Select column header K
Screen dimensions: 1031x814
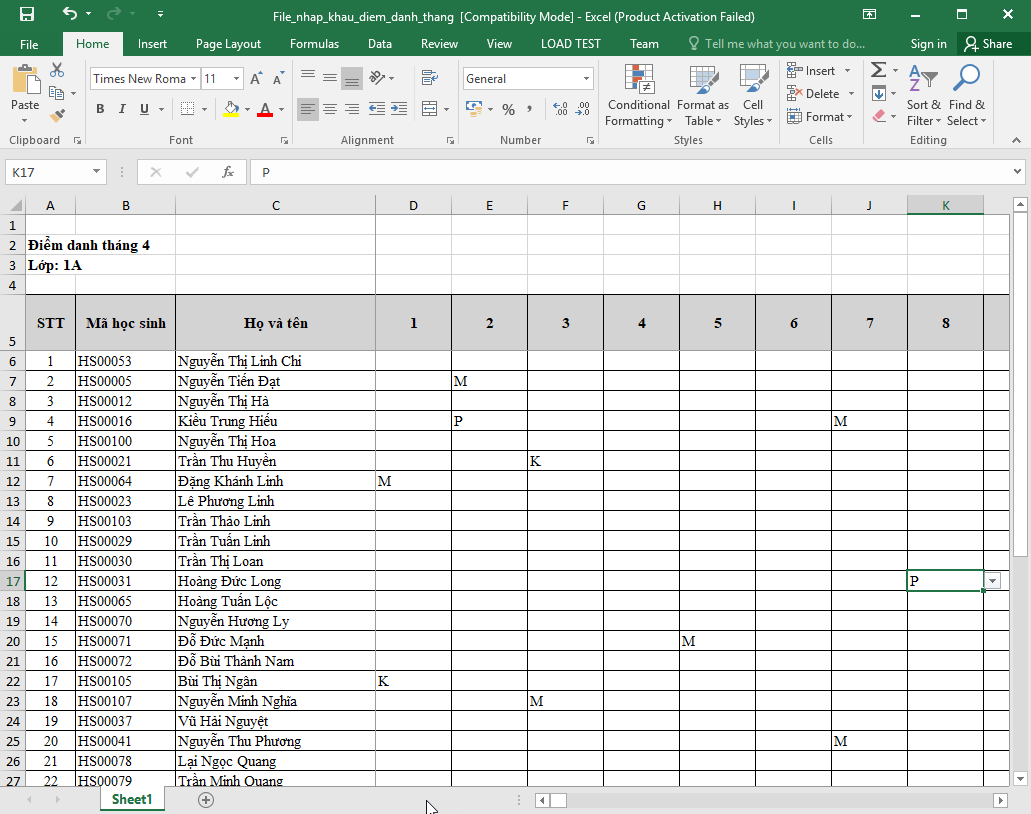click(946, 205)
